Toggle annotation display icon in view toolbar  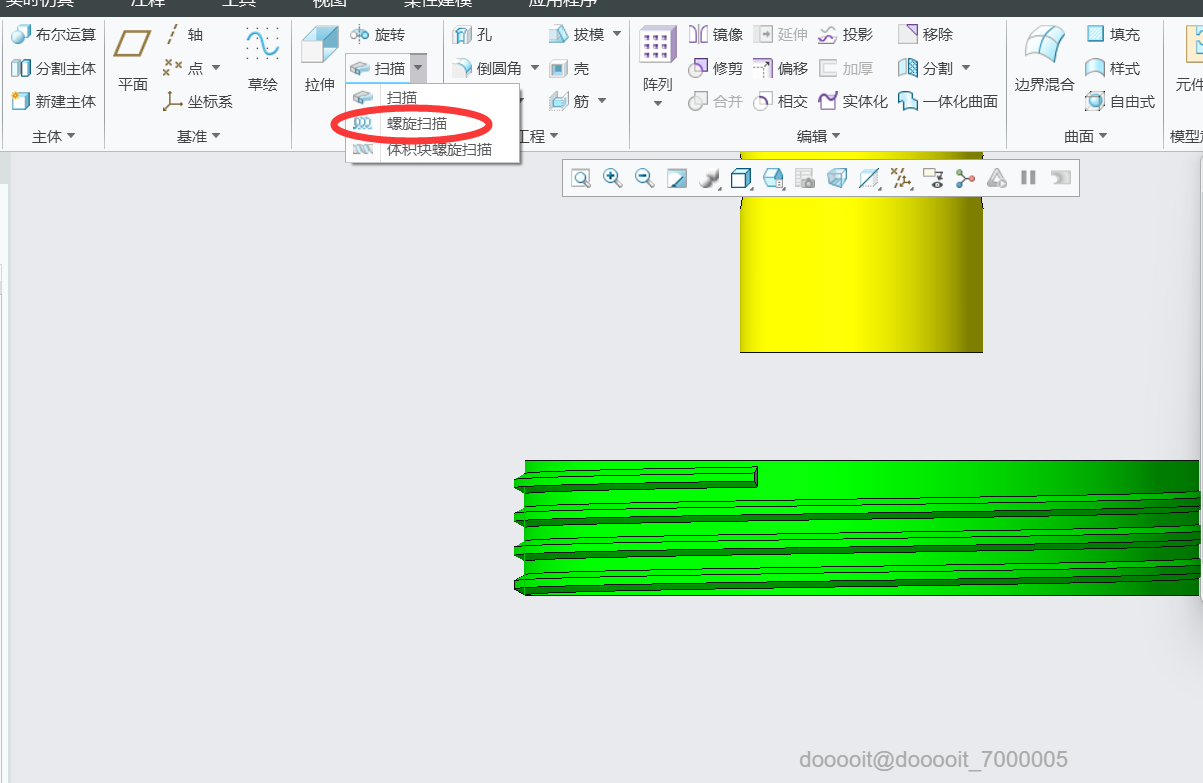(x=933, y=178)
